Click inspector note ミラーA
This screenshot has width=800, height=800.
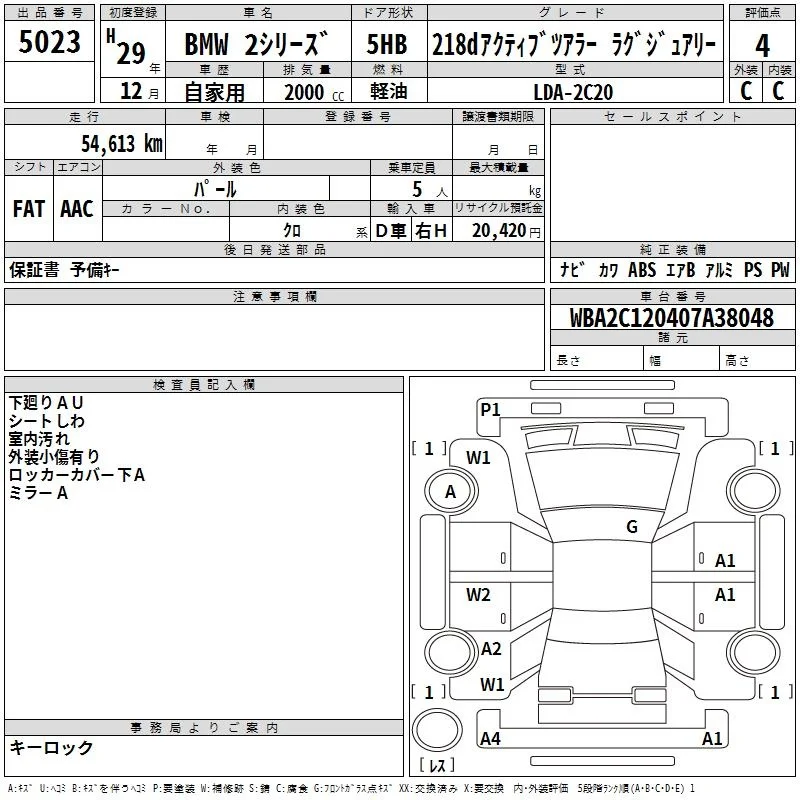[x=38, y=493]
